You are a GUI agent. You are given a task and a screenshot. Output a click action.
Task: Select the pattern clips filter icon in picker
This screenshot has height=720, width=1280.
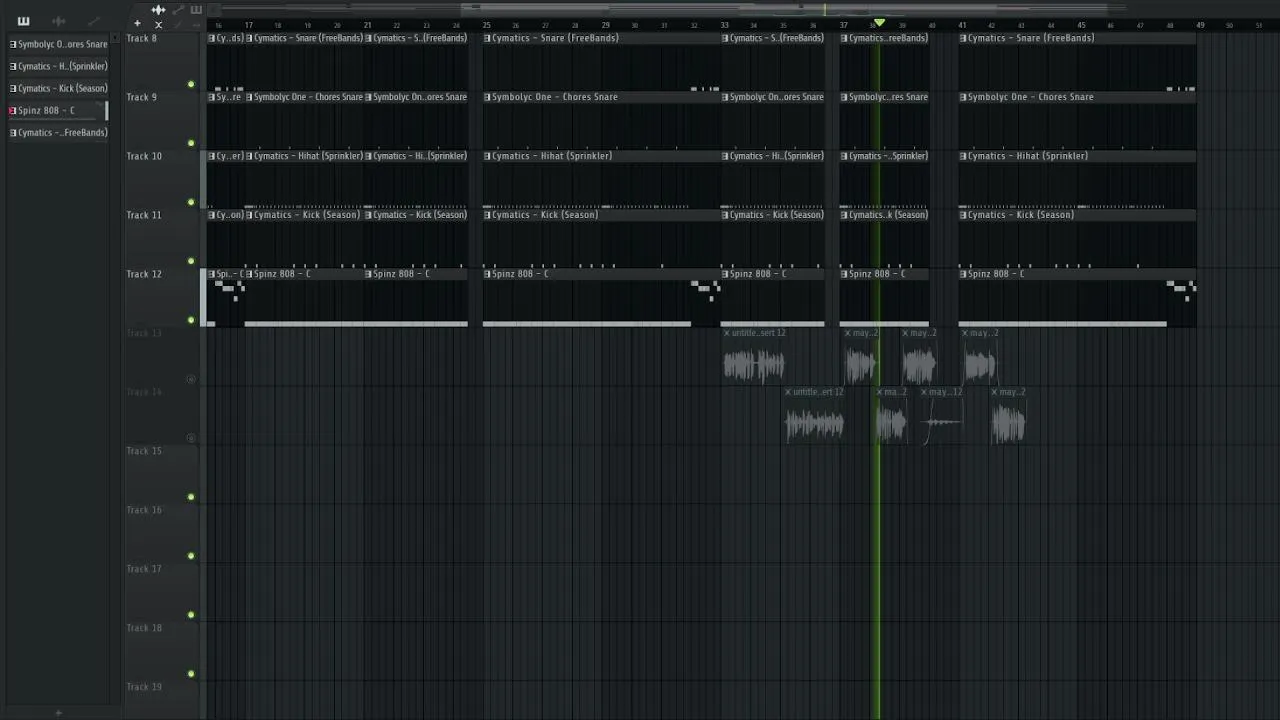tap(23, 21)
